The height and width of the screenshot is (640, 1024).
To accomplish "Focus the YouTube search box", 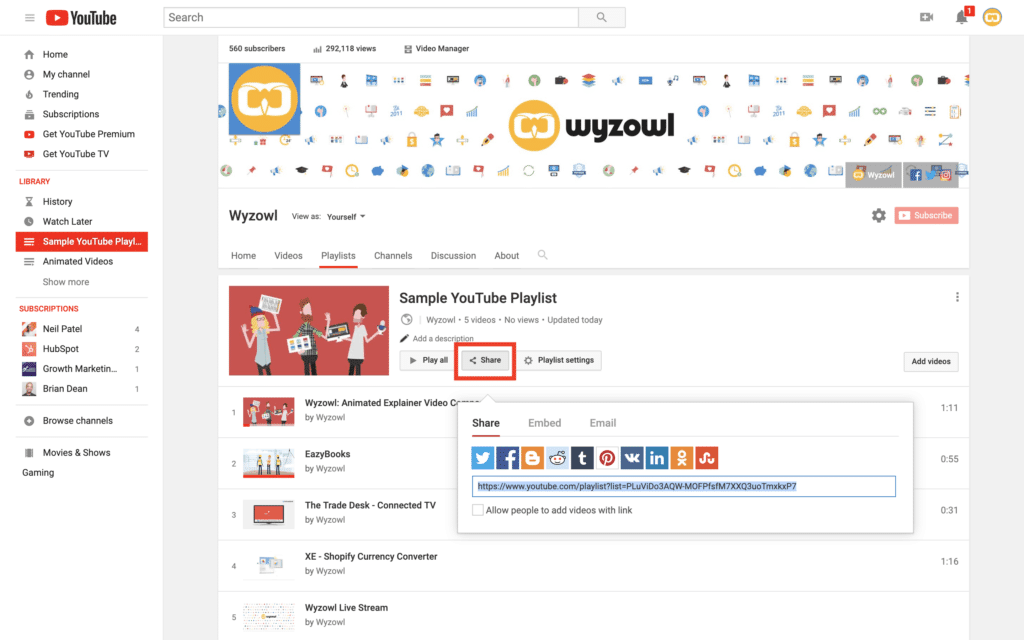I will pos(371,18).
